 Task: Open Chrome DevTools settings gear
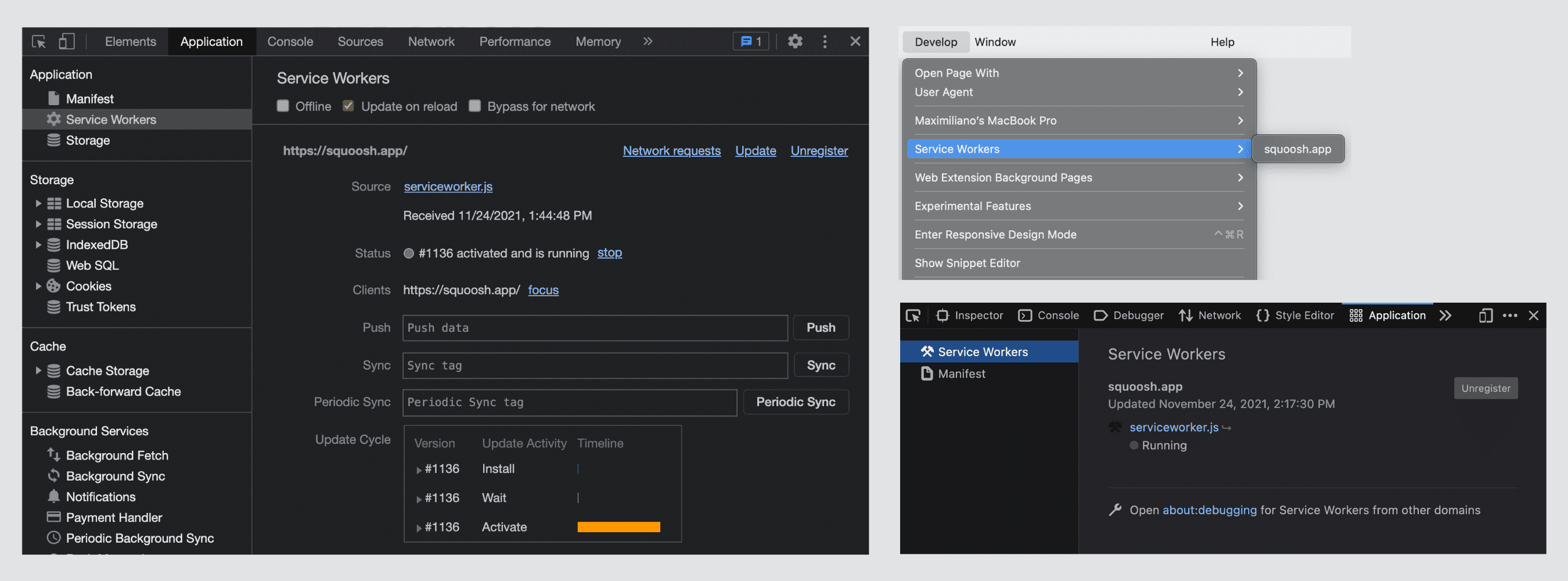[796, 41]
